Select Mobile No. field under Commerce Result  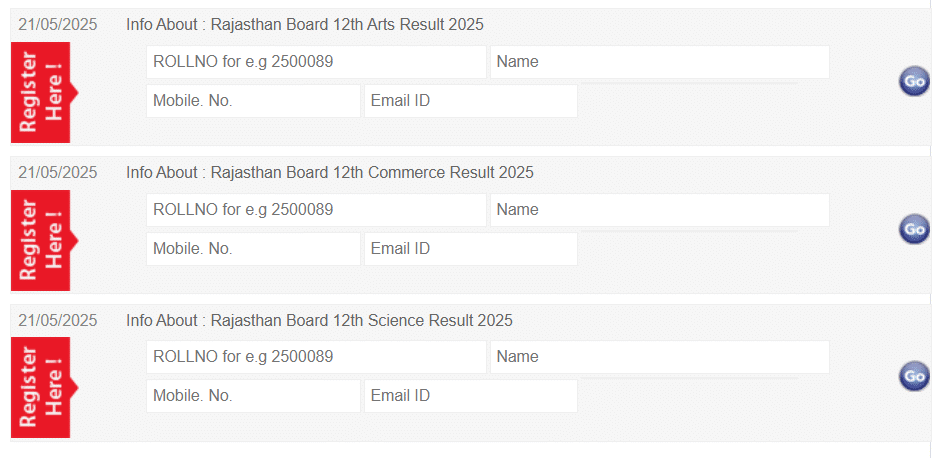tap(253, 249)
